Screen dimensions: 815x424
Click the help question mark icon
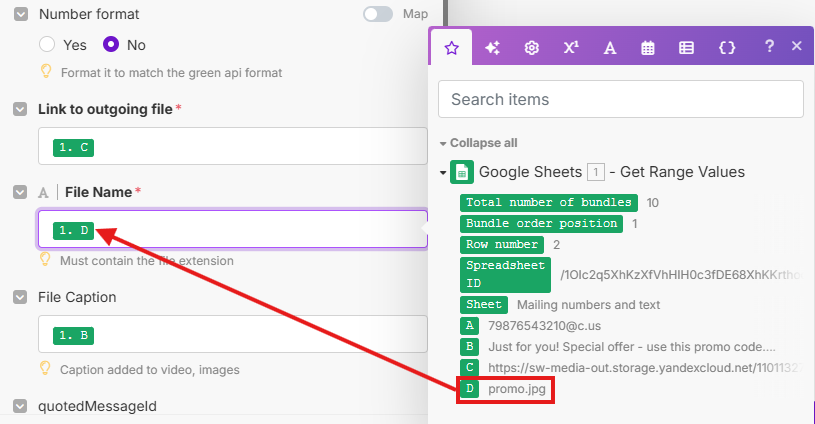769,46
